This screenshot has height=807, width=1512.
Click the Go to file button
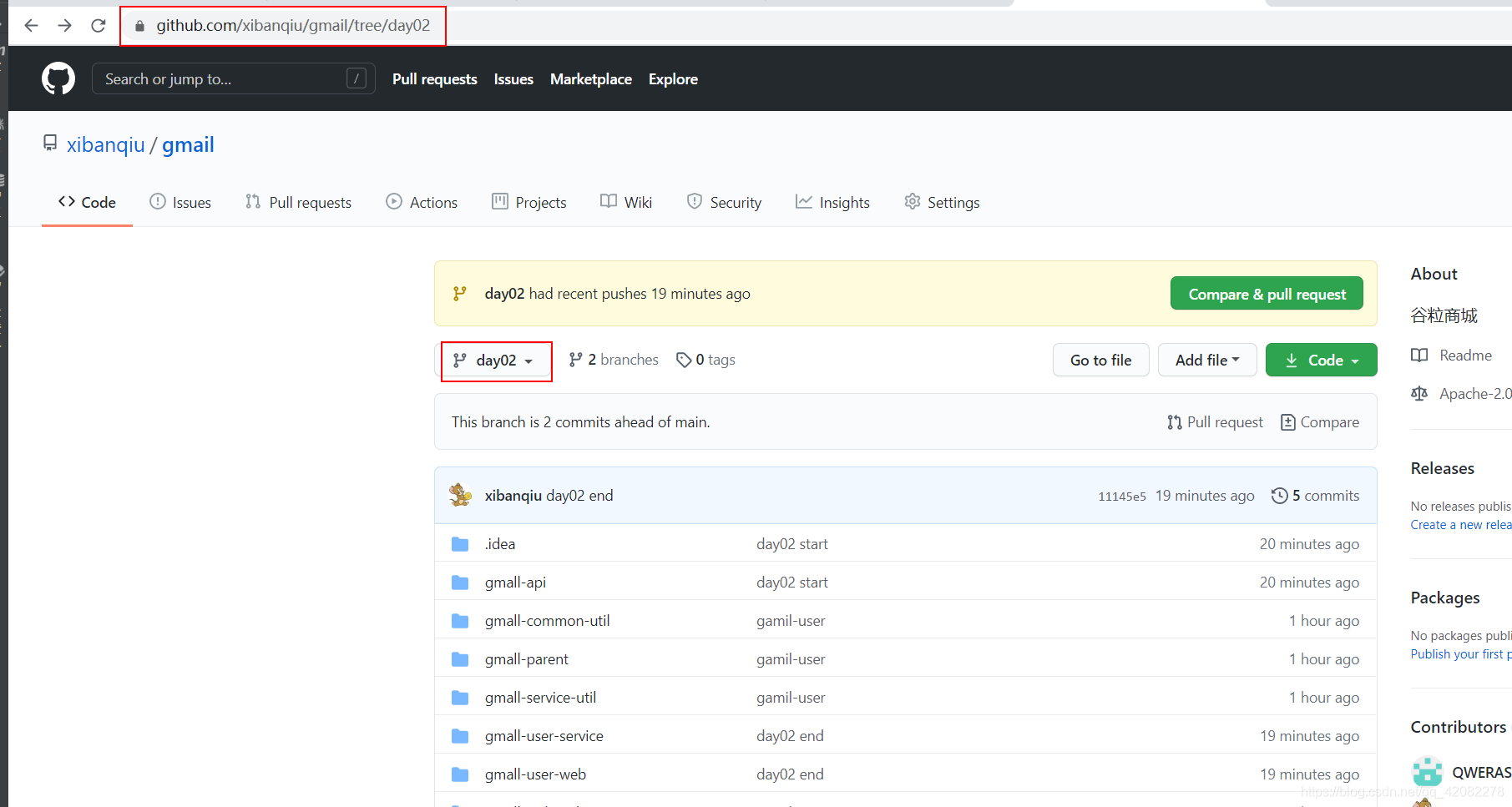(1100, 360)
